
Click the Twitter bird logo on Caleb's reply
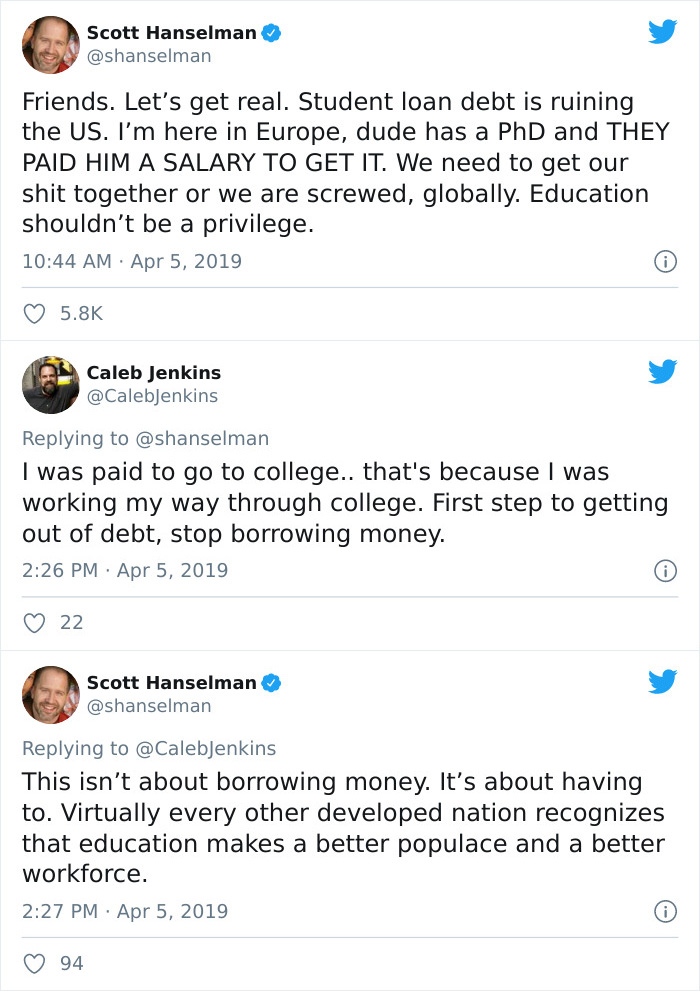click(x=662, y=371)
